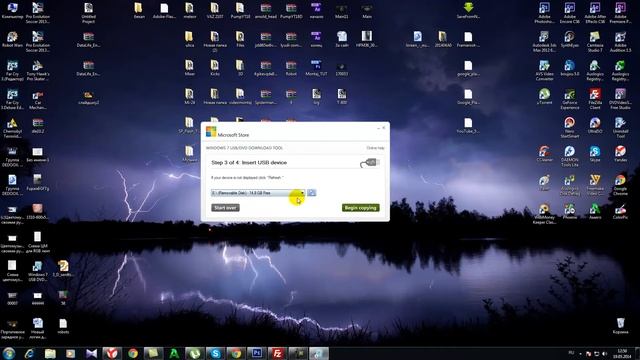This screenshot has width=640, height=360.
Task: Switch to Photoshop in the taskbar
Action: [256, 353]
